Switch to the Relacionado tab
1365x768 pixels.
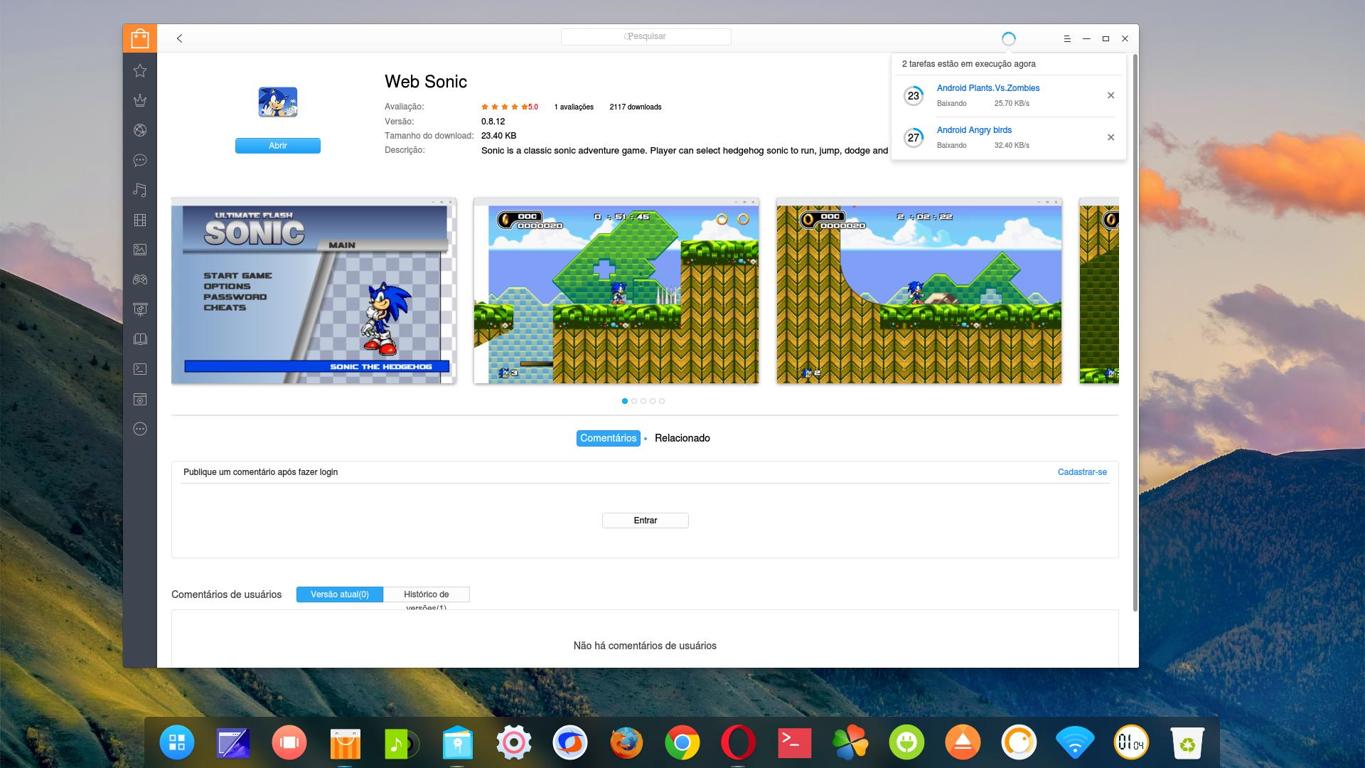click(x=682, y=438)
